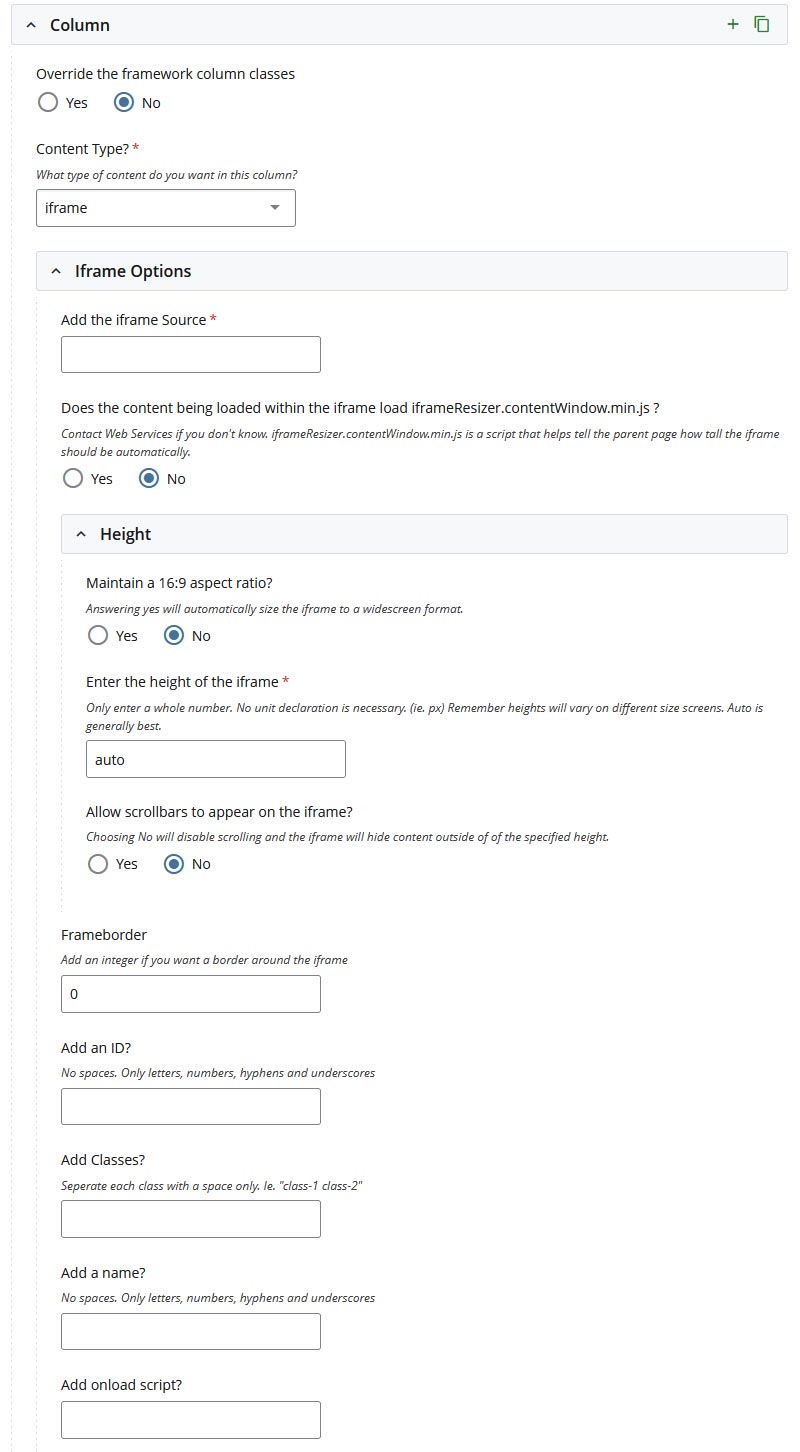The image size is (800, 1452).
Task: Click the Frameborder field containing 0
Action: (x=190, y=993)
